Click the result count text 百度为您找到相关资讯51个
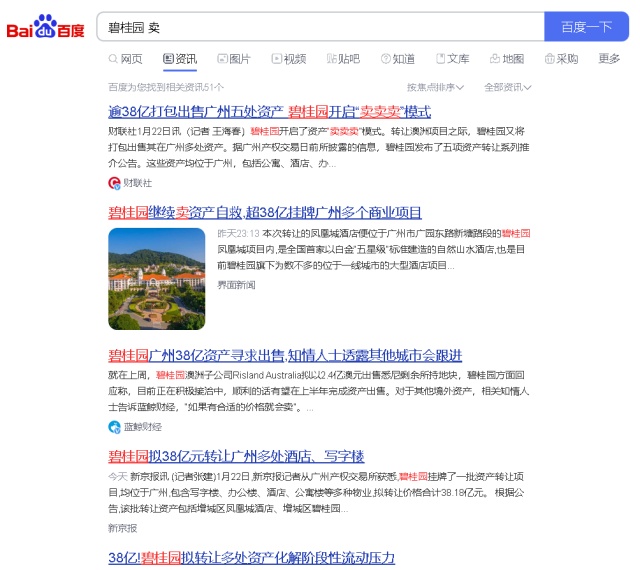The image size is (640, 570). tap(166, 87)
